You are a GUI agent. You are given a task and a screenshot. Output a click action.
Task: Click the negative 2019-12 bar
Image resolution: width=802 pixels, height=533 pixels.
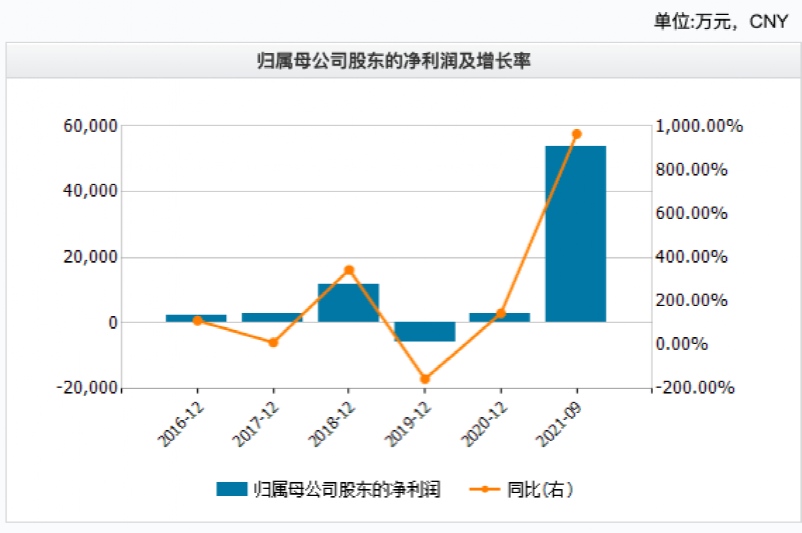(x=424, y=332)
